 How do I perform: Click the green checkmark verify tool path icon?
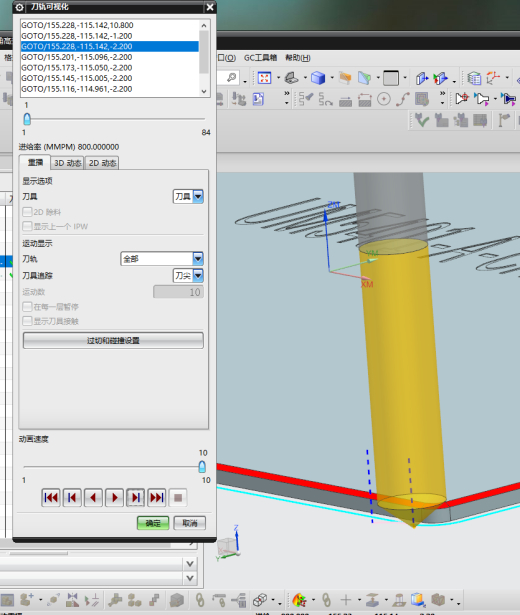coord(422,120)
